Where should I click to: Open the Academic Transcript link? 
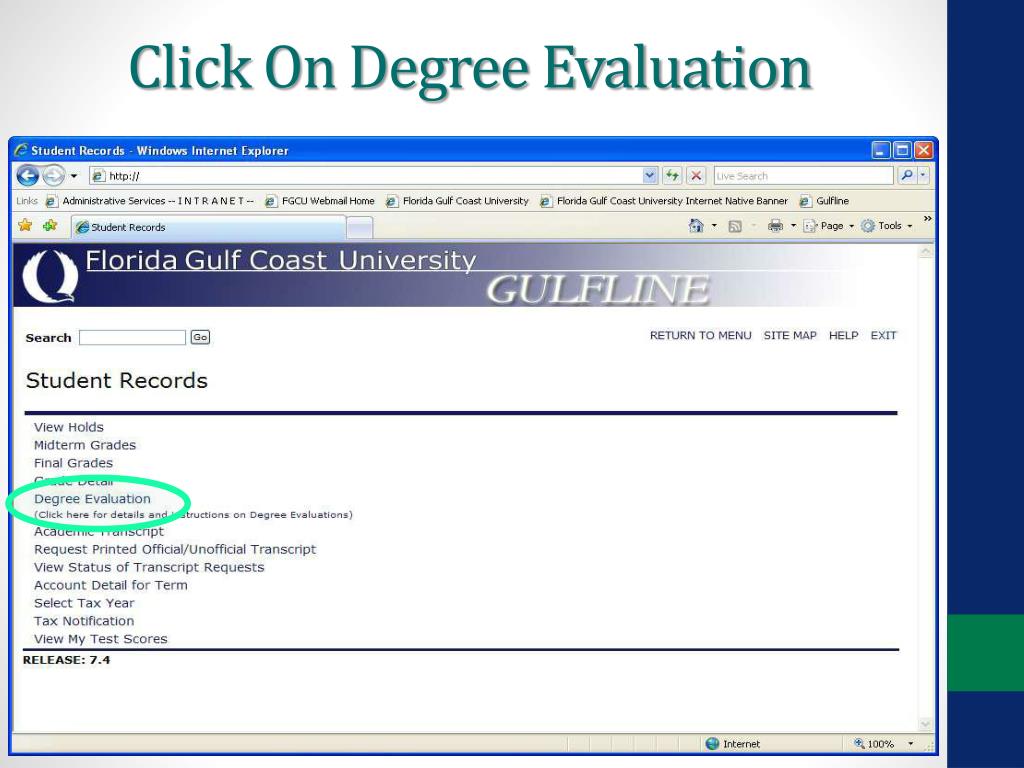pos(99,532)
